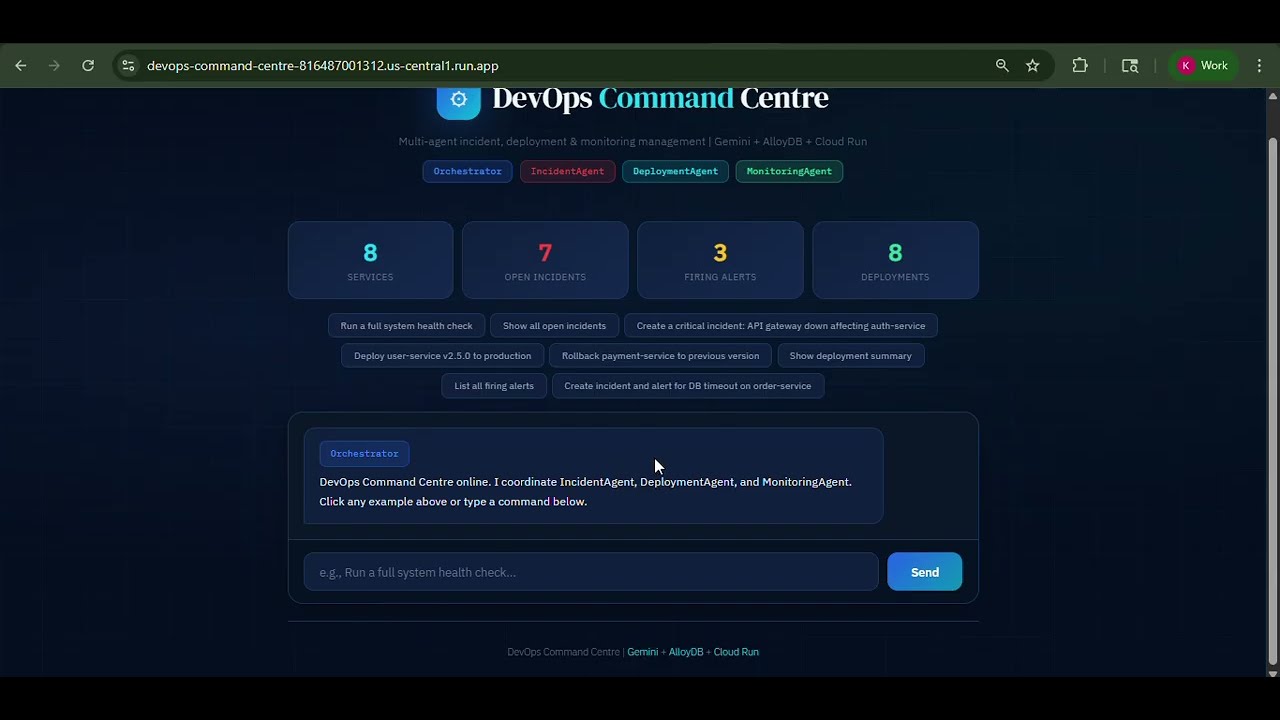Click the Send button

click(924, 572)
